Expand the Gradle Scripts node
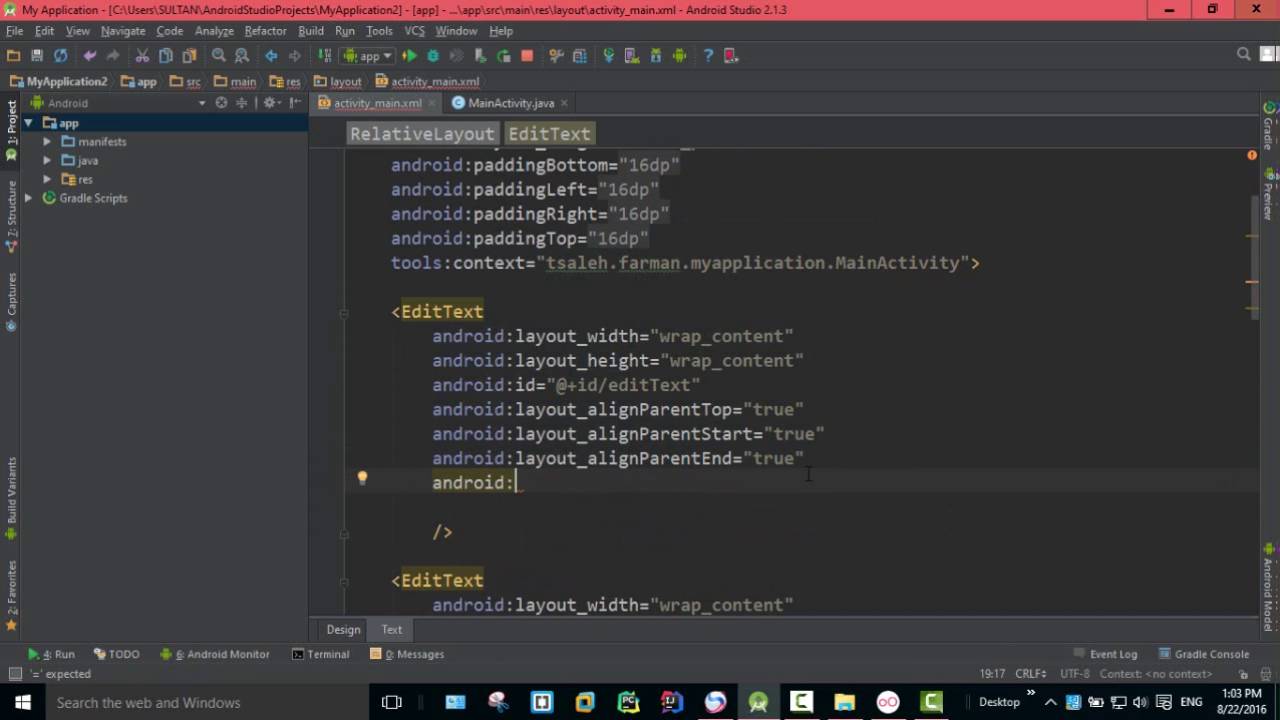The width and height of the screenshot is (1280, 720). click(29, 198)
